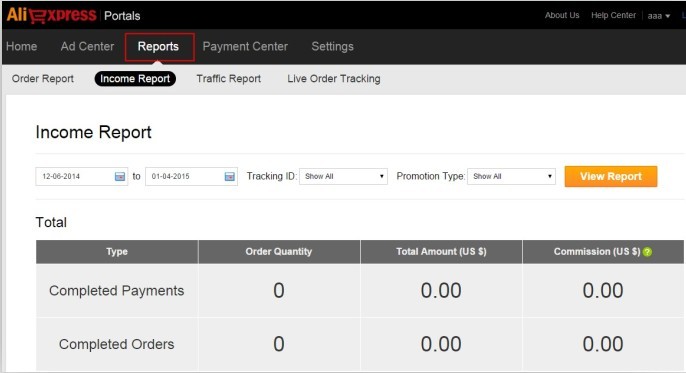Click the Commission help question mark icon
This screenshot has width=686, height=373.
[x=648, y=252]
